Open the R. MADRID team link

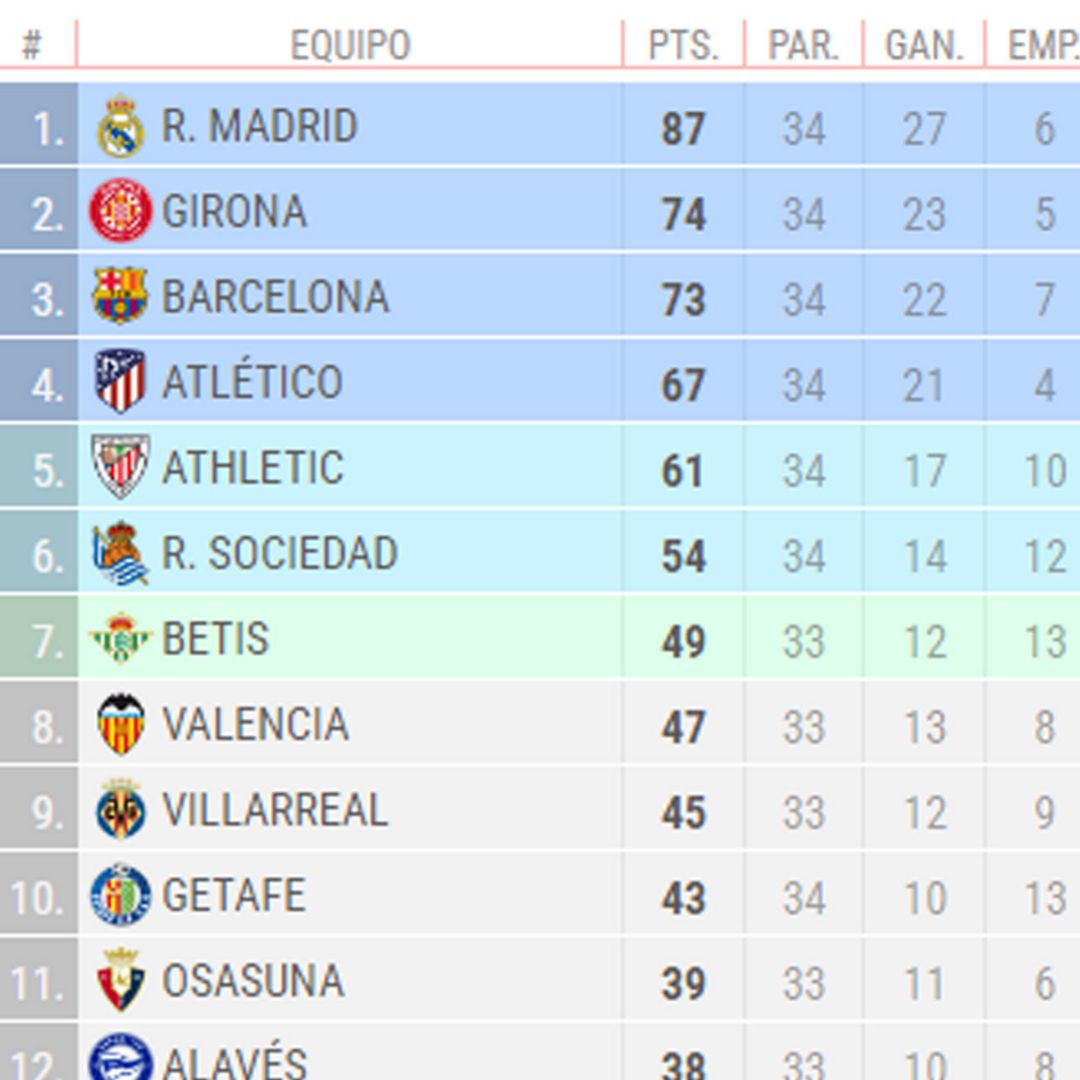(260, 126)
